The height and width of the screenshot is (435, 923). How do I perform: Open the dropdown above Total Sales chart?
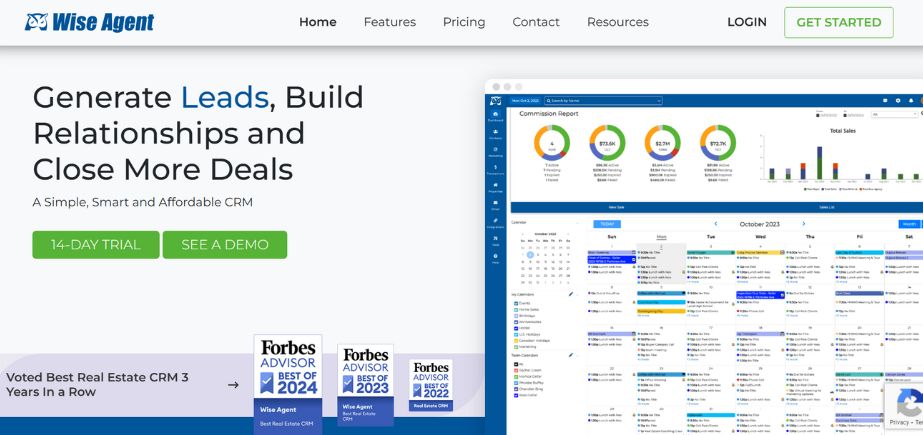click(x=894, y=115)
